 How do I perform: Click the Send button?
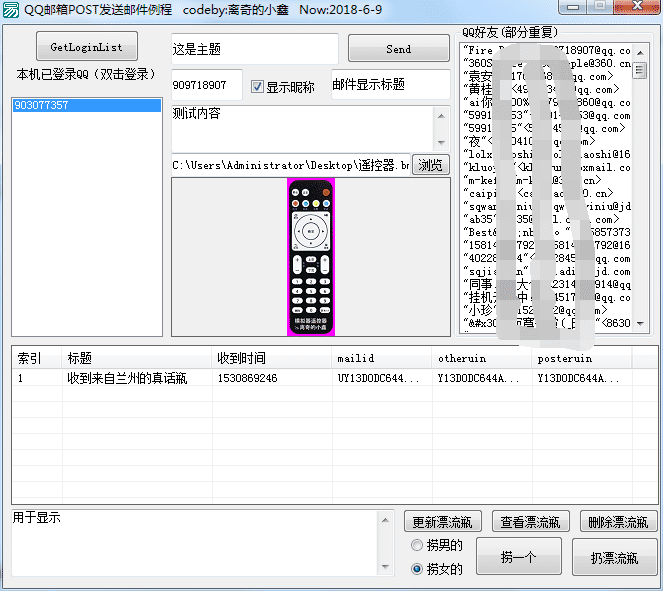tap(398, 49)
